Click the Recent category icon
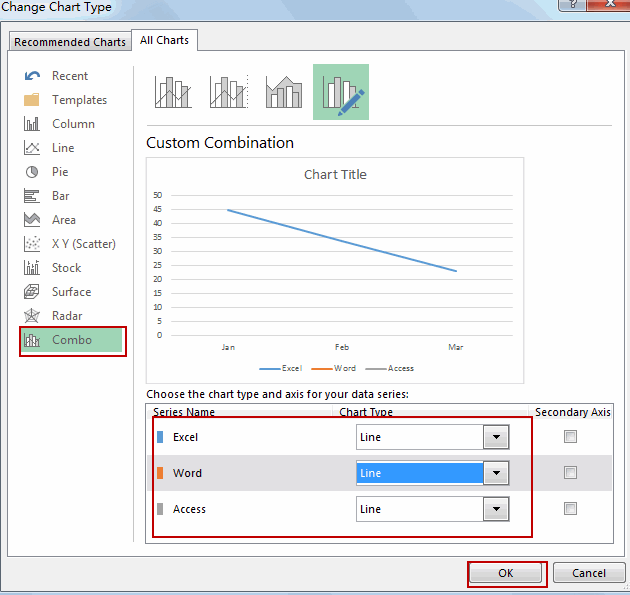 [x=32, y=76]
